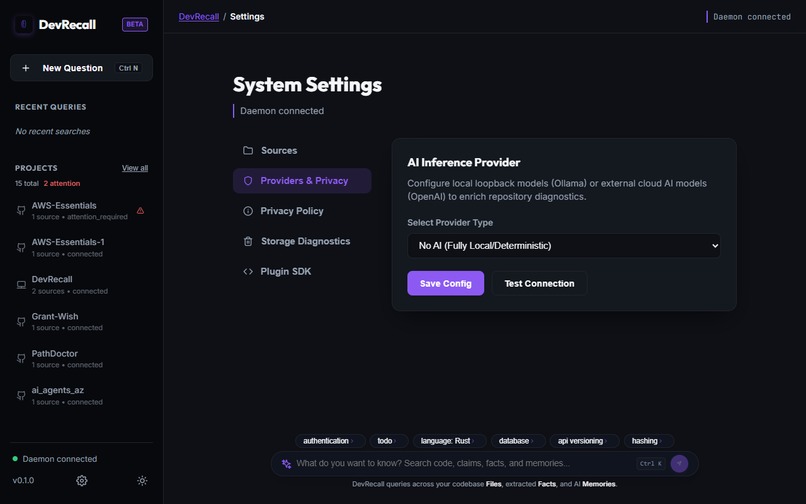Screen dimensions: 806x504
Task: Open the AWS-Essentials project
Action: (x=81, y=210)
